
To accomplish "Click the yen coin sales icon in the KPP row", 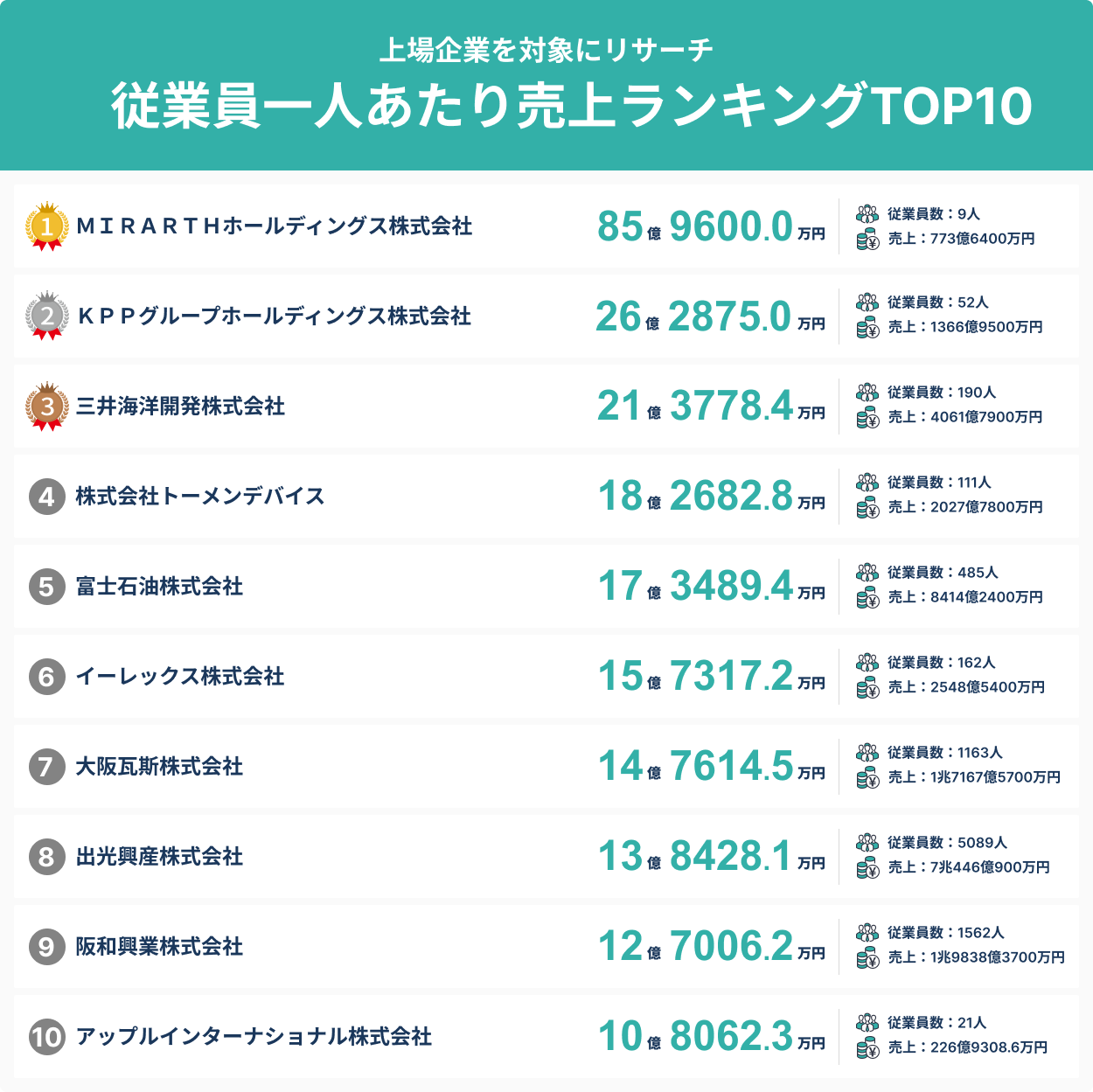I will pos(867,328).
